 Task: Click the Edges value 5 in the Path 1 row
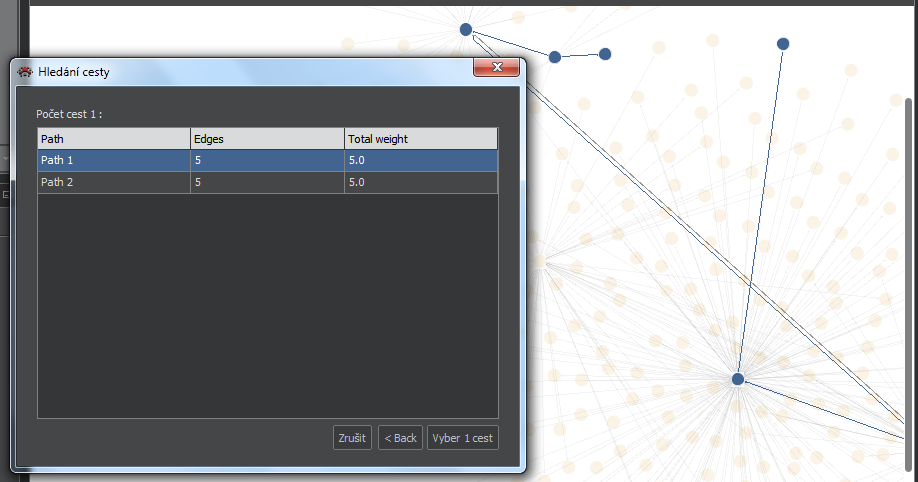pos(198,160)
